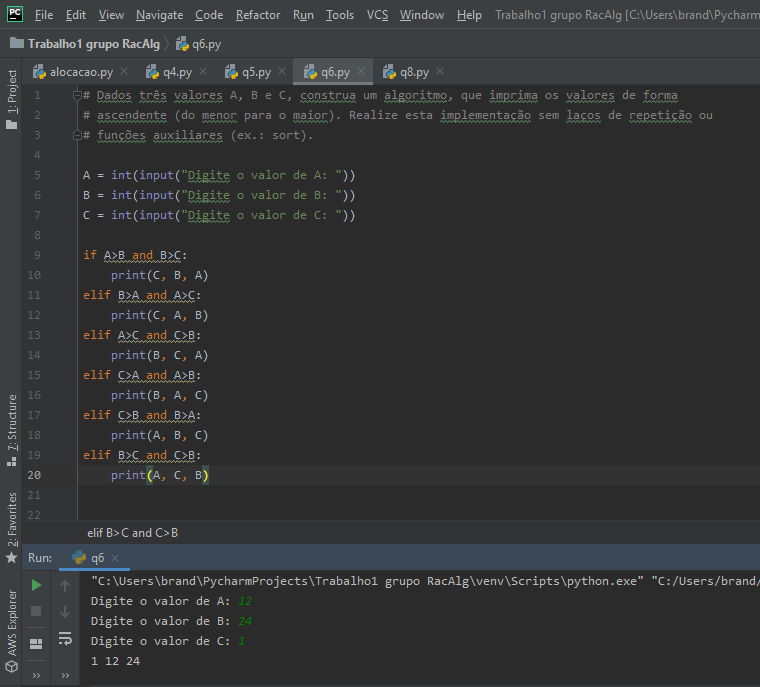The image size is (760, 687).
Task: Click the console input value 24
Action: point(245,621)
